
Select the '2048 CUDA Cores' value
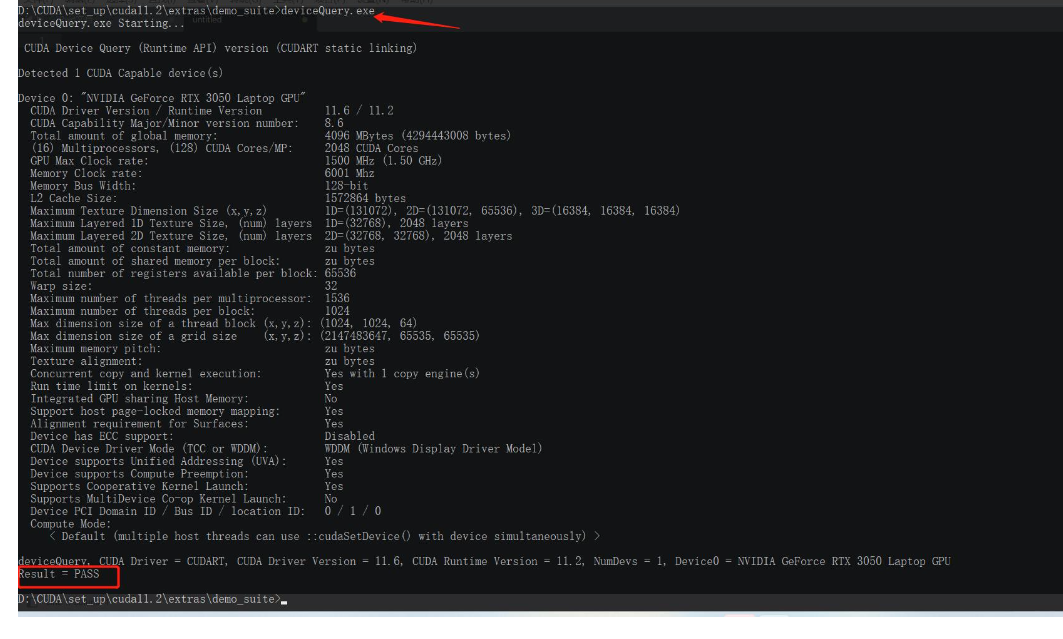[371, 148]
